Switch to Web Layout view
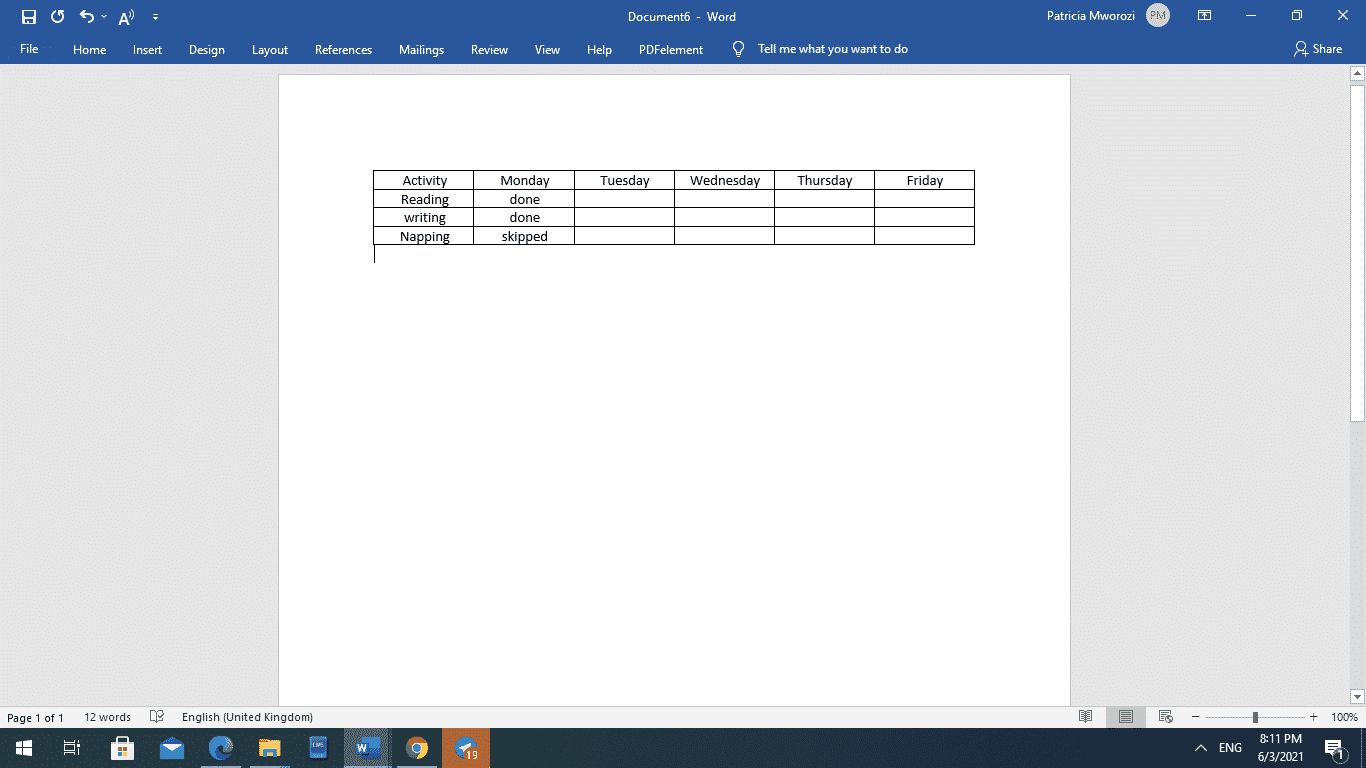Screen dimensions: 1366x768 [x=1165, y=717]
